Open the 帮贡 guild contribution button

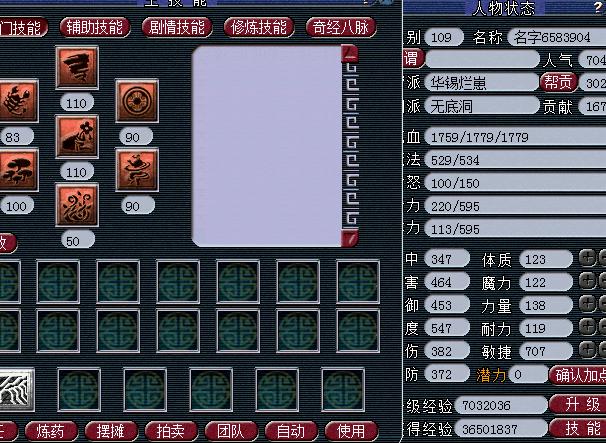558,82
